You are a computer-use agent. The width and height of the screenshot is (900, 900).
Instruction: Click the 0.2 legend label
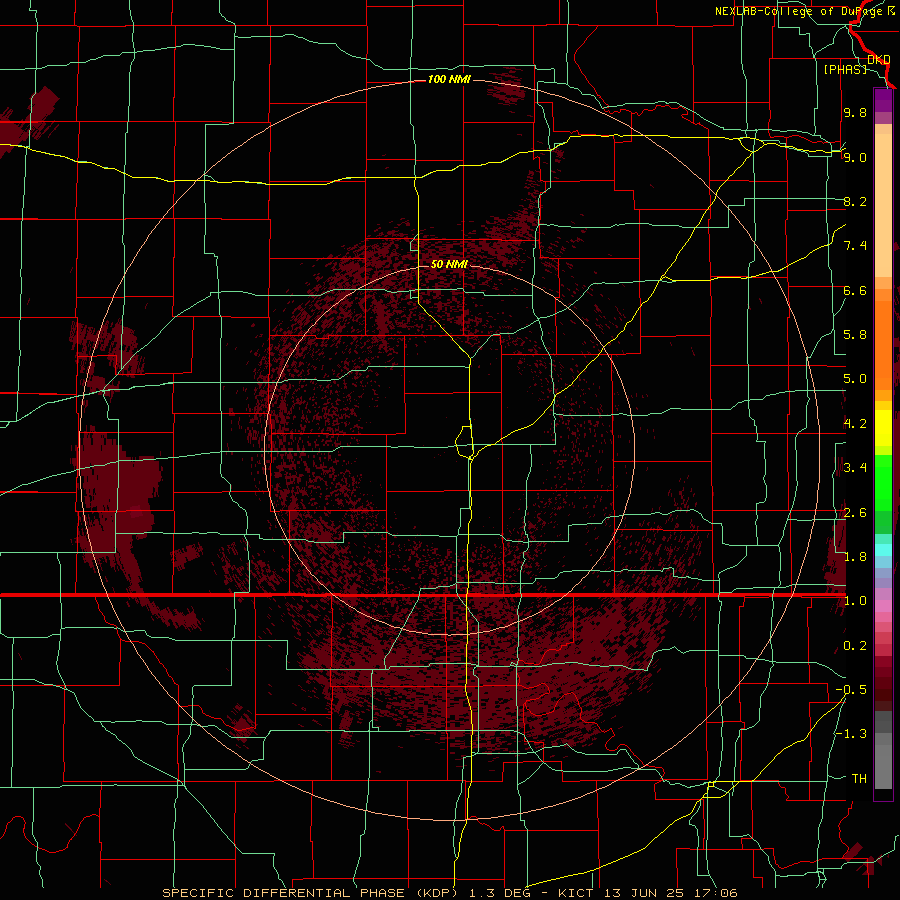coord(855,646)
